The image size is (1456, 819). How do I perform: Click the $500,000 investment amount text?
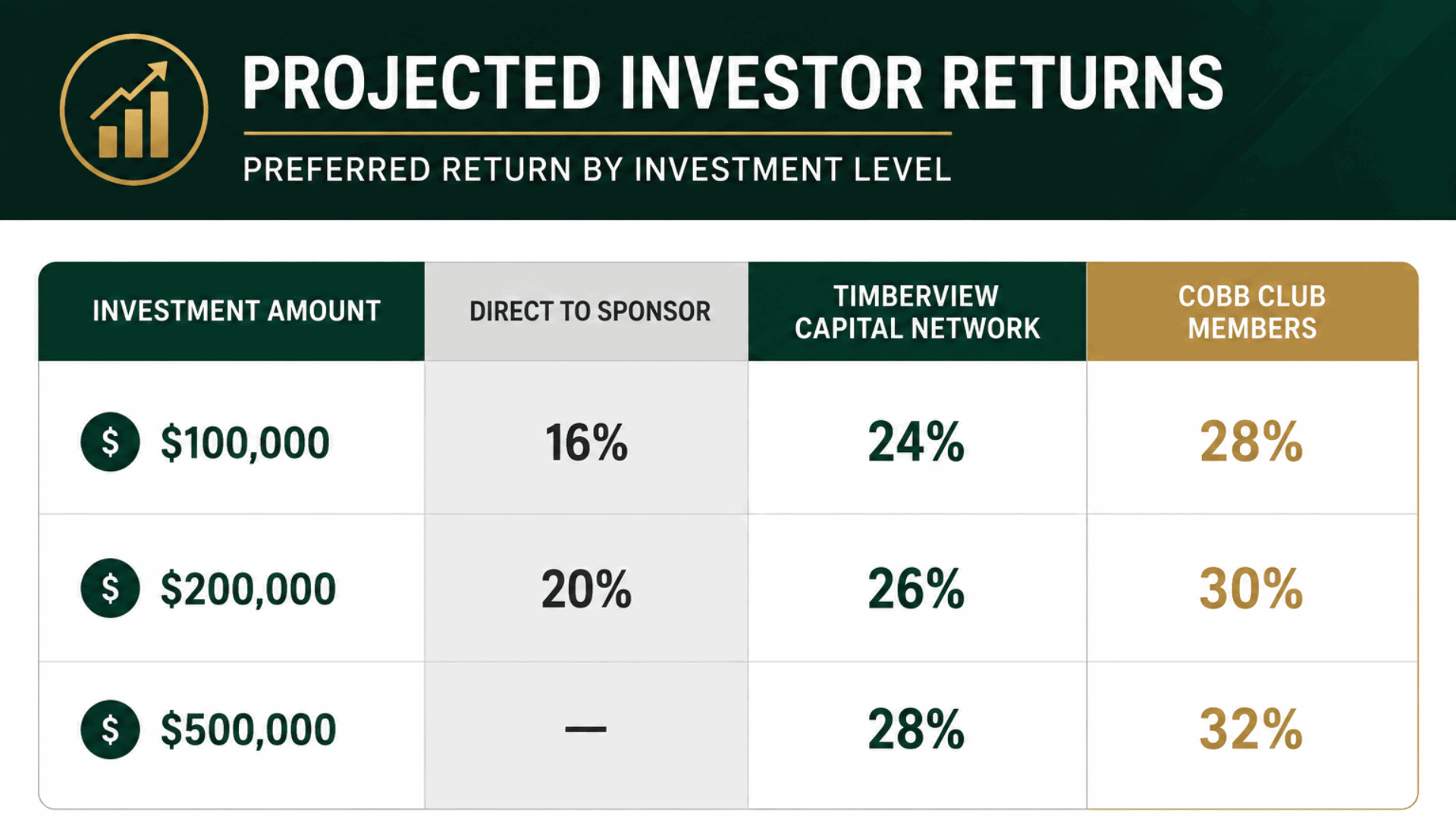click(248, 730)
